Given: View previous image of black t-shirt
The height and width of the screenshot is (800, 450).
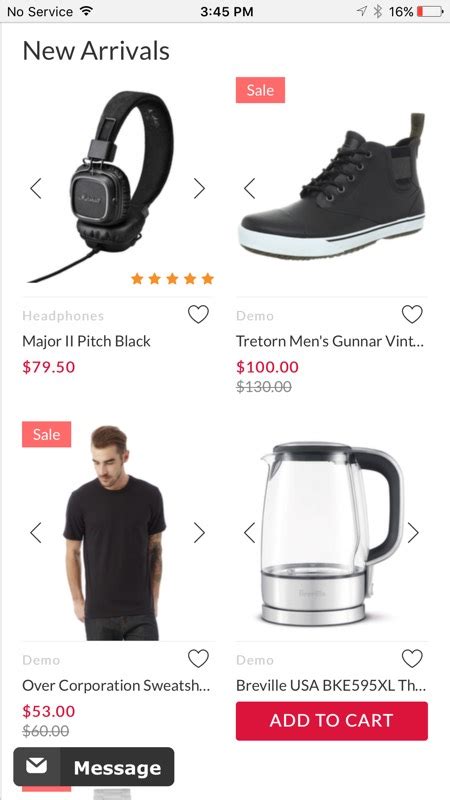Looking at the screenshot, I should pos(36,533).
